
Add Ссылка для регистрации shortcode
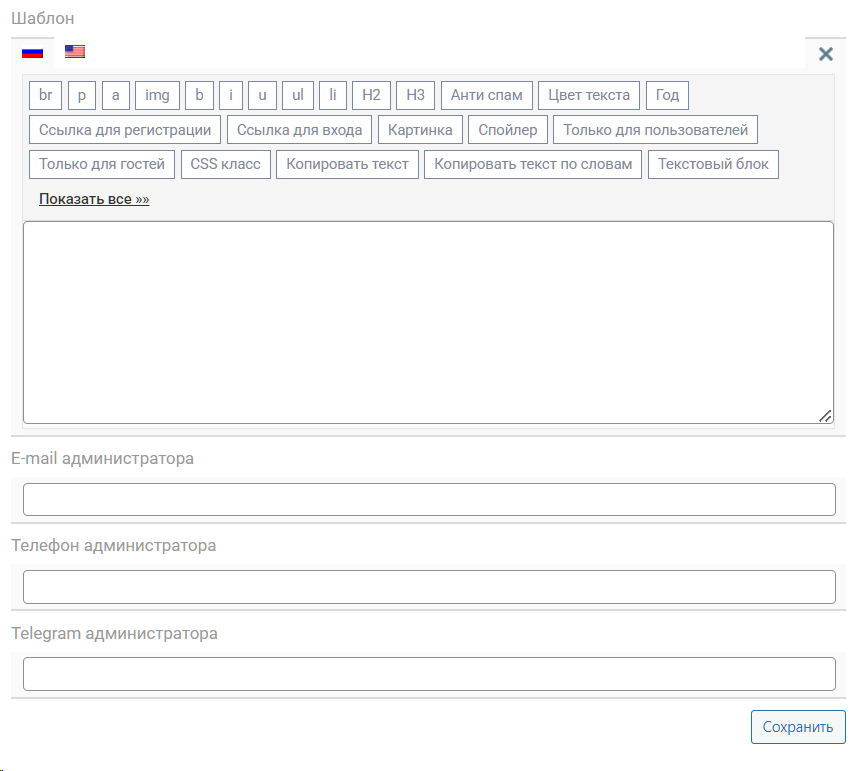pos(125,130)
